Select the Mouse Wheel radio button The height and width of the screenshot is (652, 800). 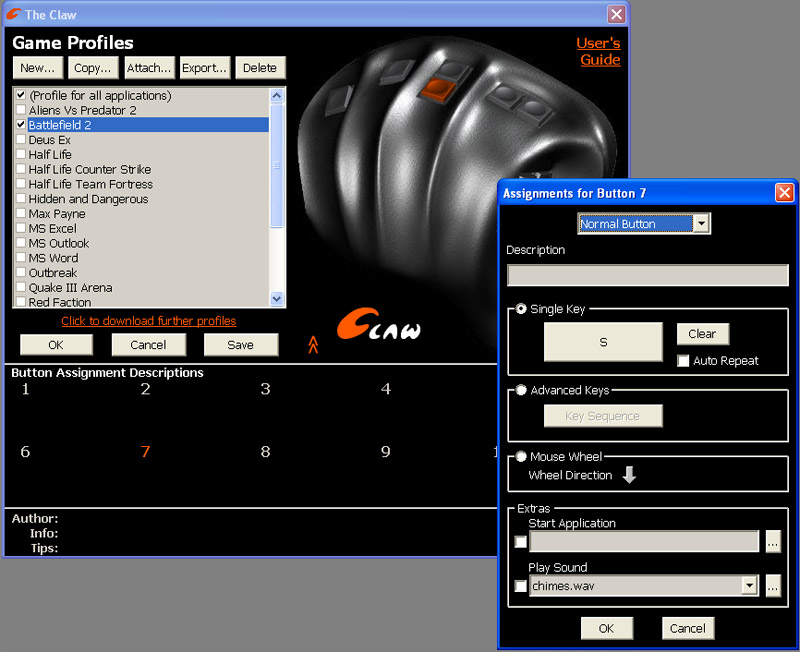pos(521,456)
